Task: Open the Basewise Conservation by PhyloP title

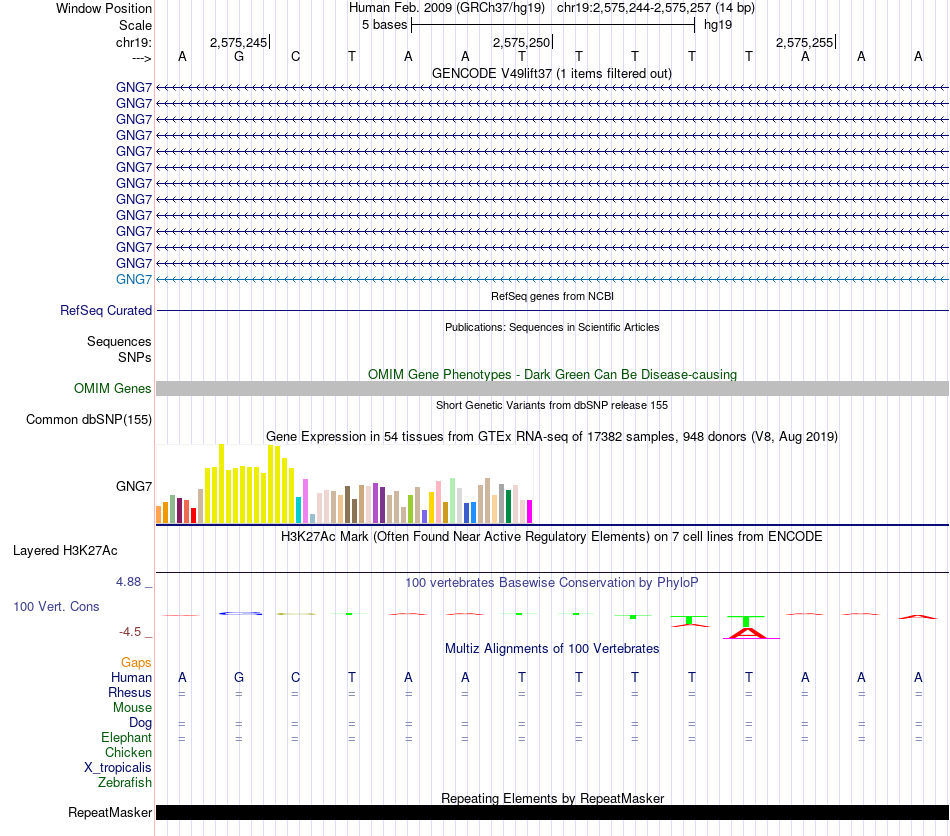Action: click(x=552, y=582)
